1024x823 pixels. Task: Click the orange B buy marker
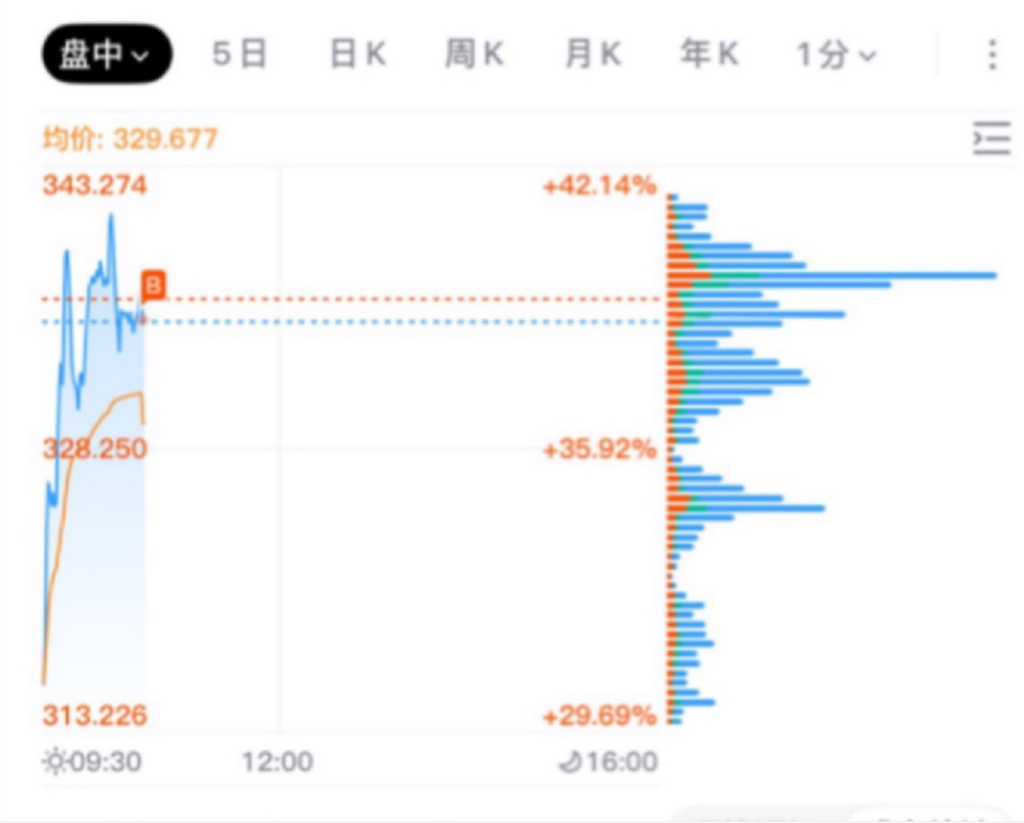pos(153,285)
